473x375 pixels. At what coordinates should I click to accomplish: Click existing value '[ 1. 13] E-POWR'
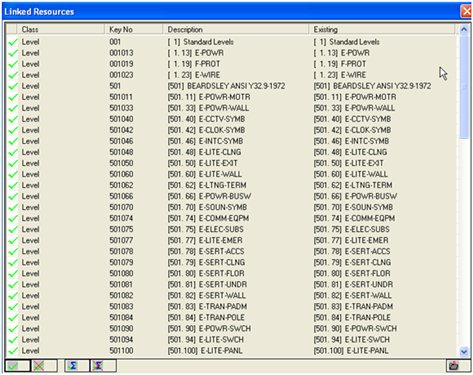click(x=342, y=53)
